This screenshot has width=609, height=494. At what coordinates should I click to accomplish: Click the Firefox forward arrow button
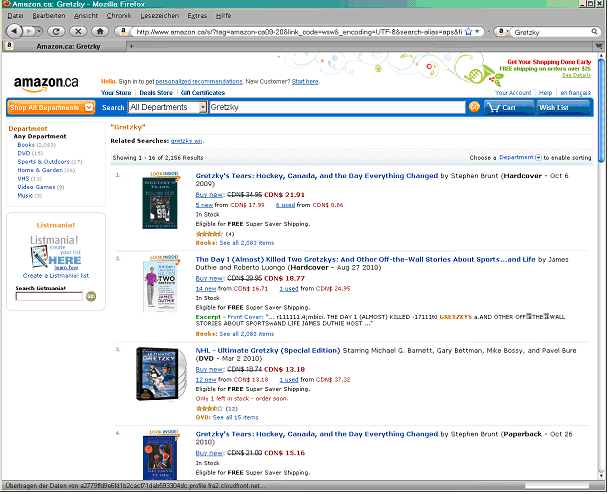click(x=29, y=31)
